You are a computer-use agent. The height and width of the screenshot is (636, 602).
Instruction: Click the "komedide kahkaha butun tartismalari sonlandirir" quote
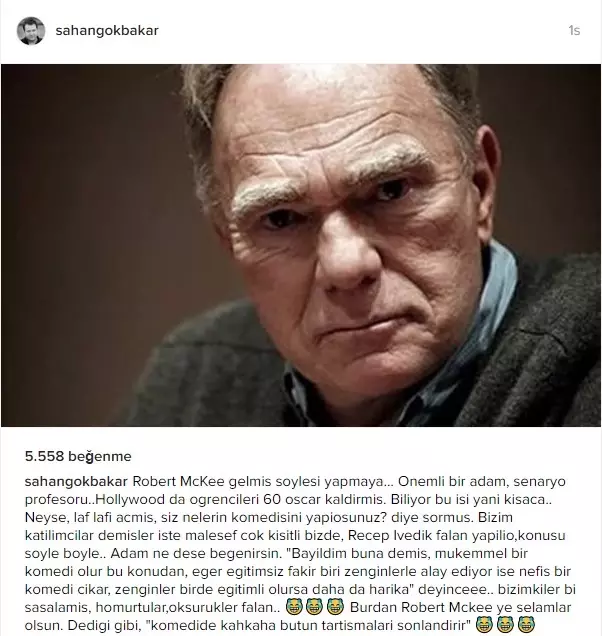[310, 625]
